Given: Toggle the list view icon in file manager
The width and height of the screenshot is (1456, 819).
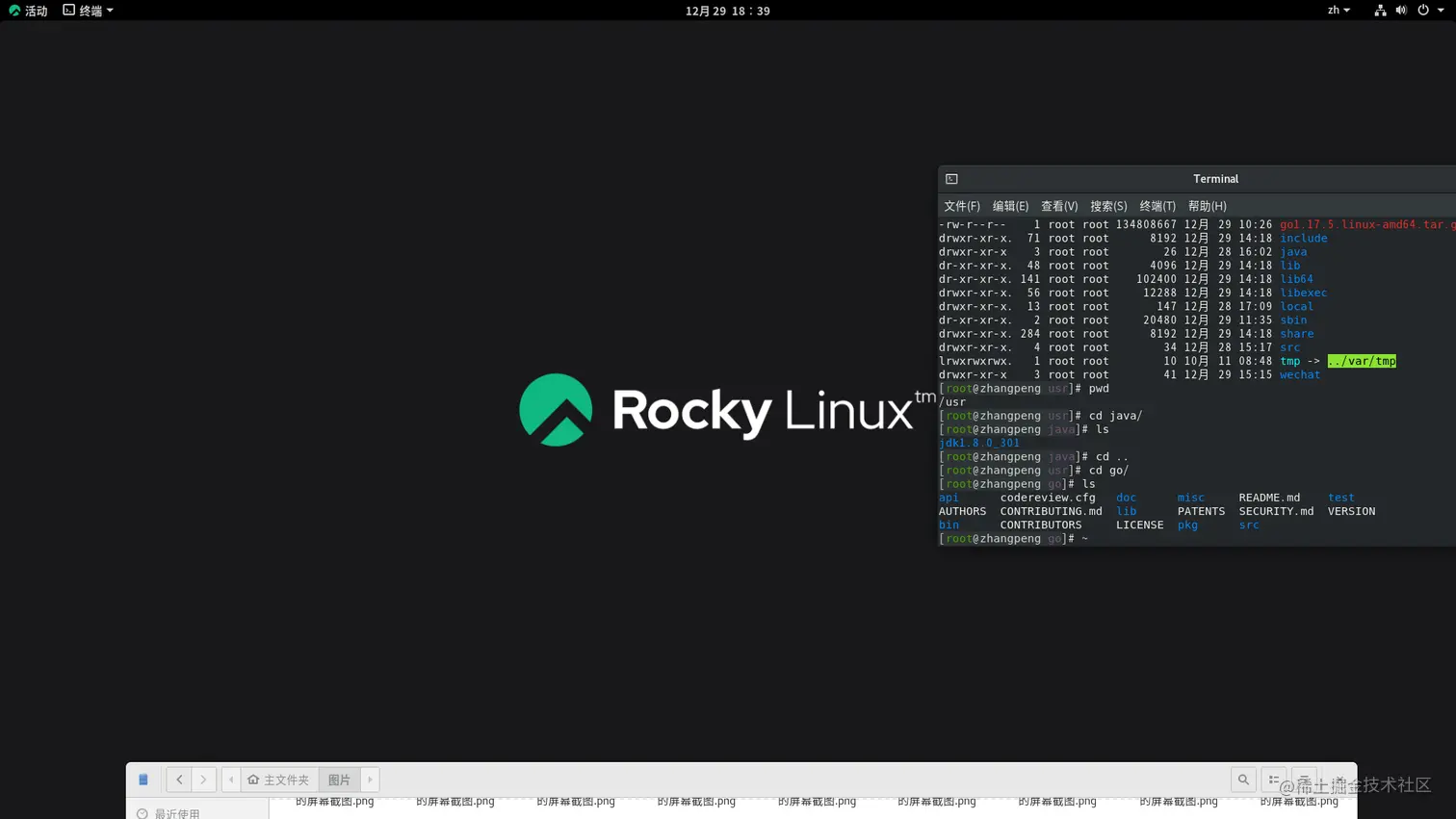Looking at the screenshot, I should 1274,780.
